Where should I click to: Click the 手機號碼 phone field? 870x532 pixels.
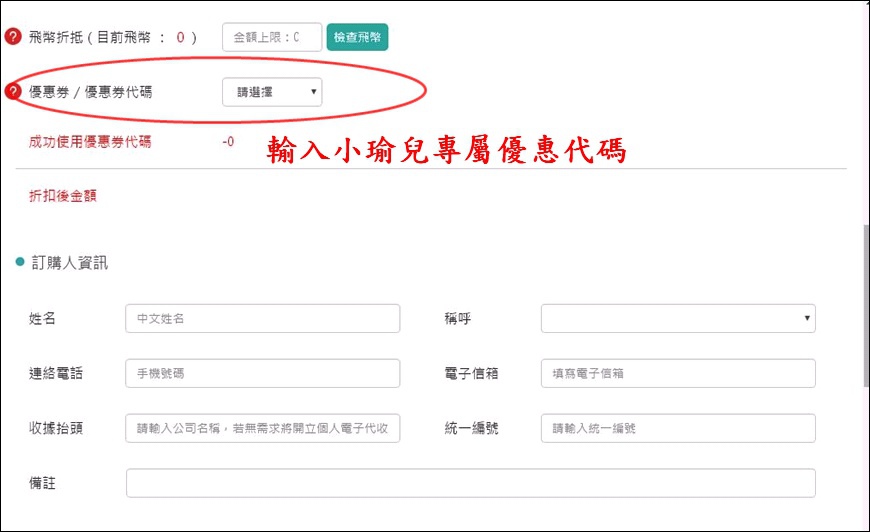pyautogui.click(x=262, y=373)
